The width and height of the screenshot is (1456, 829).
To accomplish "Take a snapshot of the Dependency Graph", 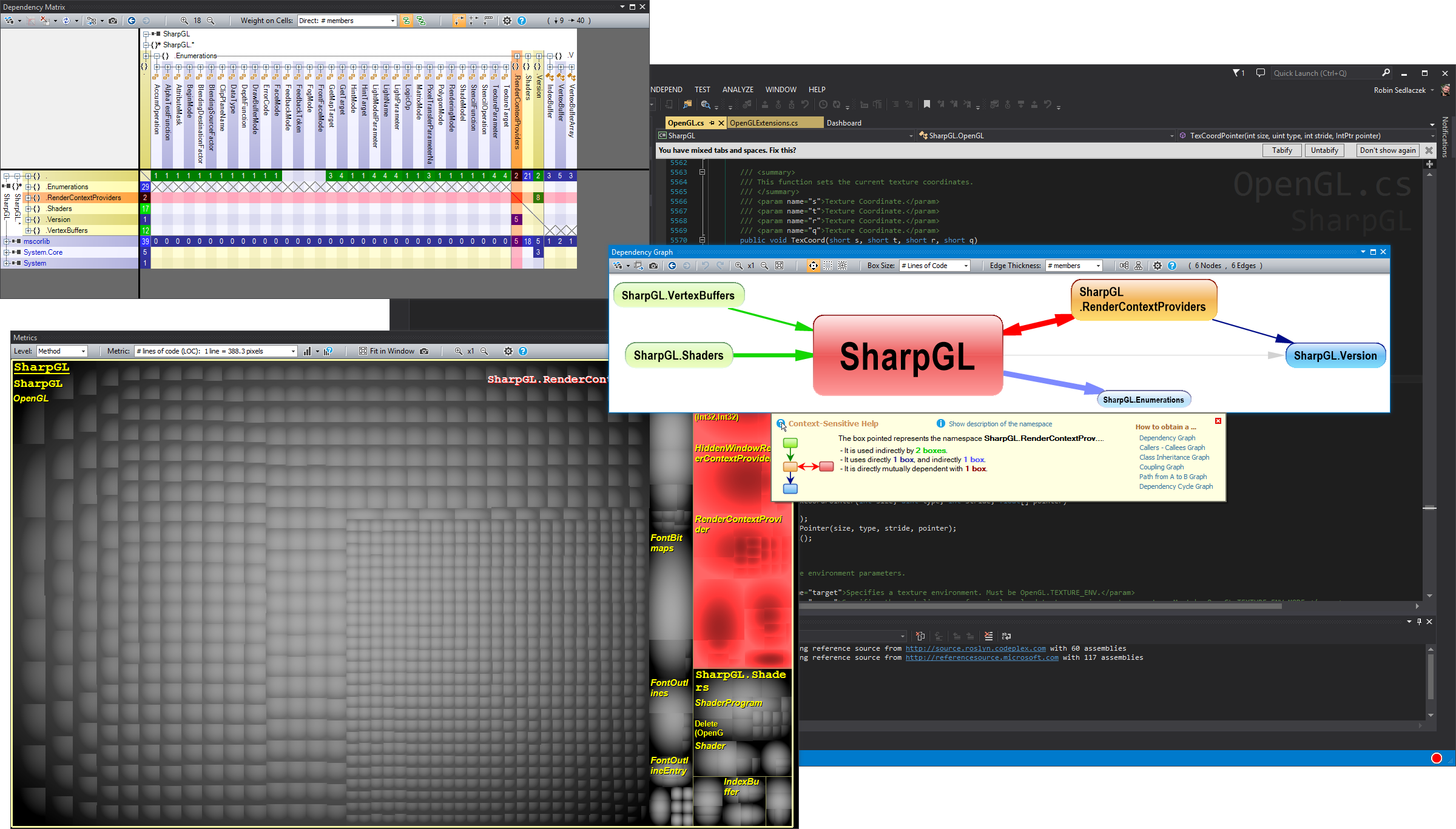I will click(653, 266).
